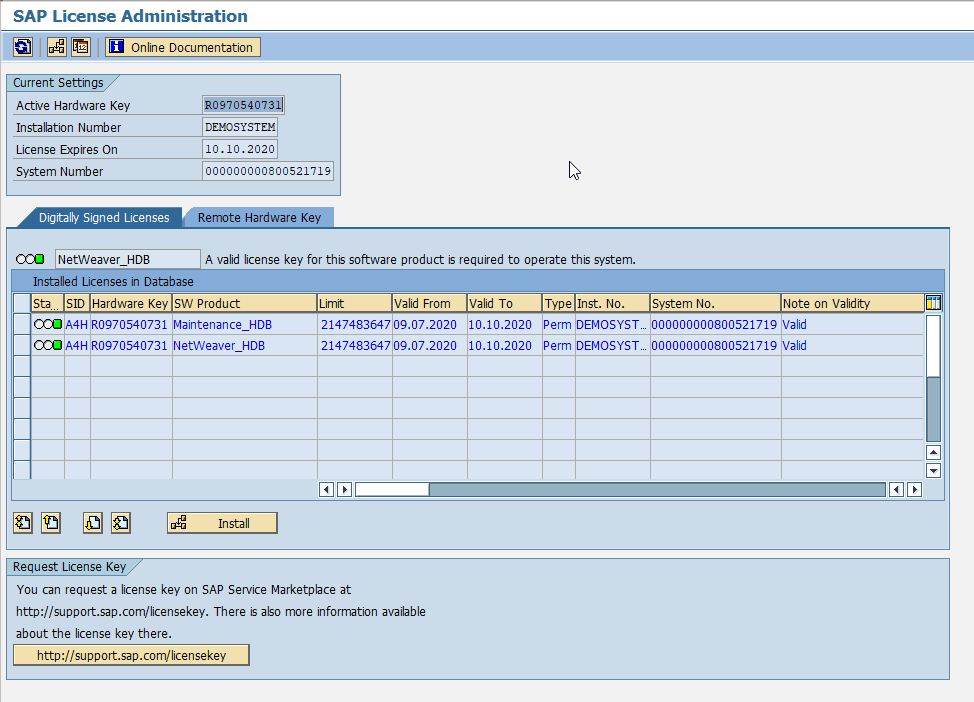The image size is (974, 702).
Task: Go to the last page of licenses
Action: [121, 523]
